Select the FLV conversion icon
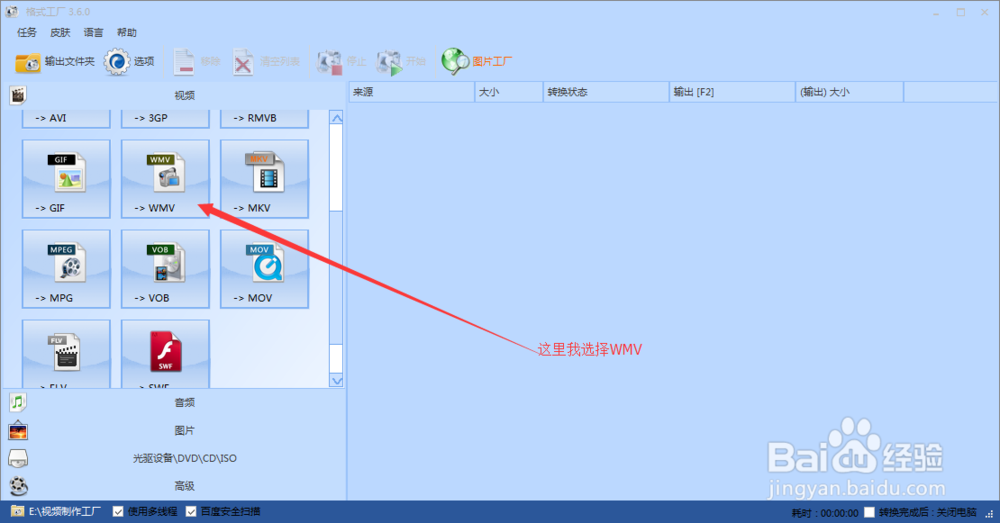 click(x=66, y=354)
